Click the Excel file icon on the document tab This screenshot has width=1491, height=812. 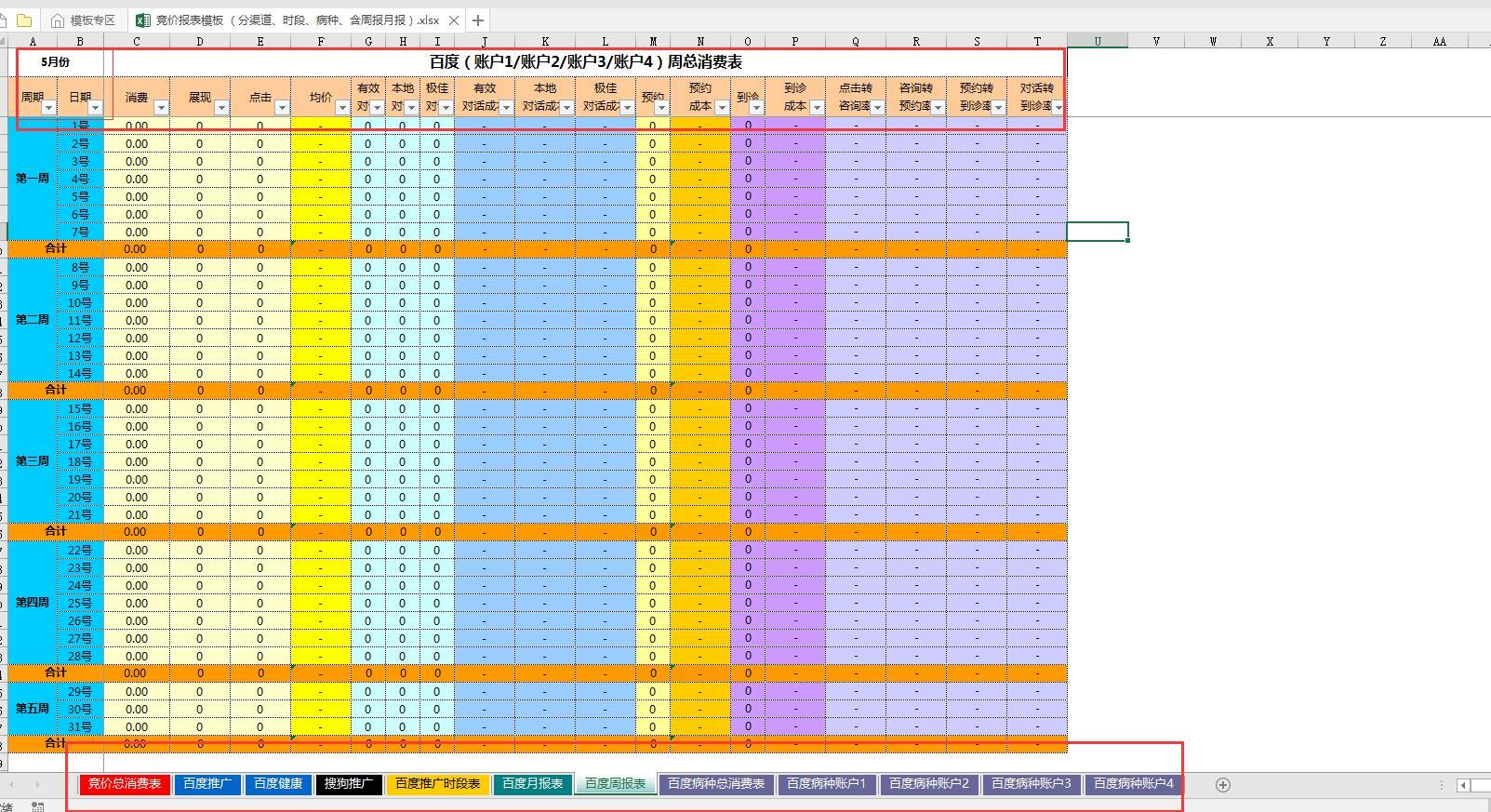tap(143, 20)
